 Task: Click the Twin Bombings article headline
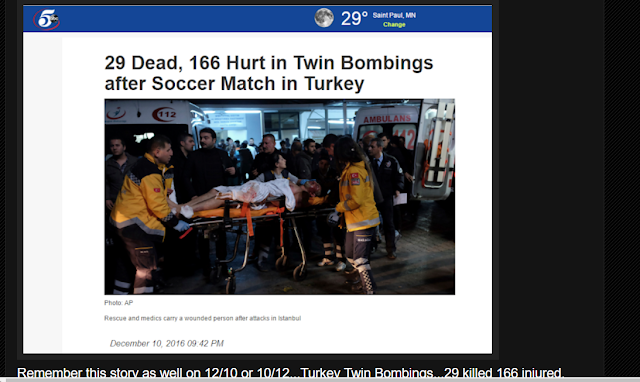point(269,73)
